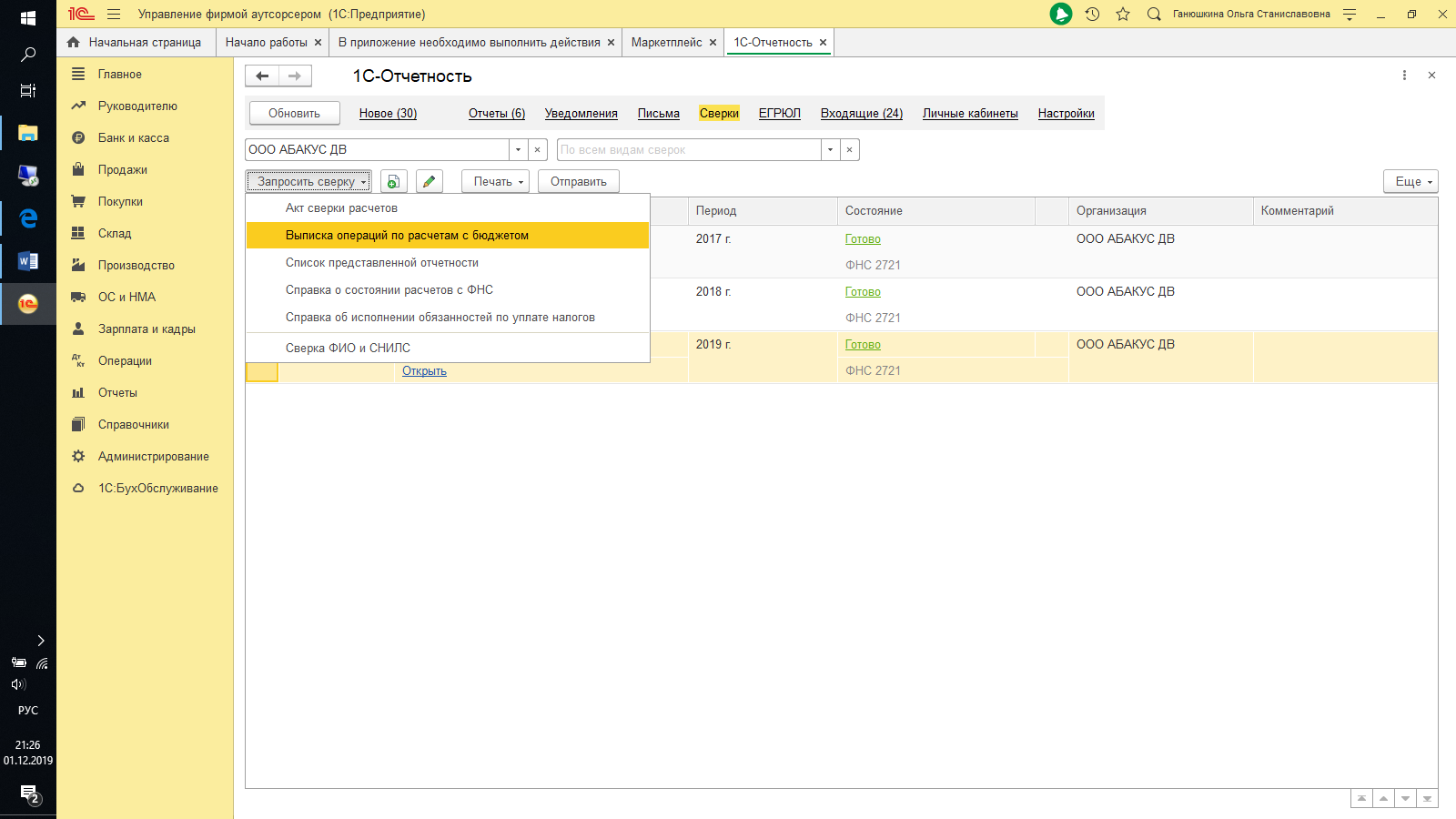Expand the organization ООО АБАКУС ДВ dropdown

click(x=518, y=150)
